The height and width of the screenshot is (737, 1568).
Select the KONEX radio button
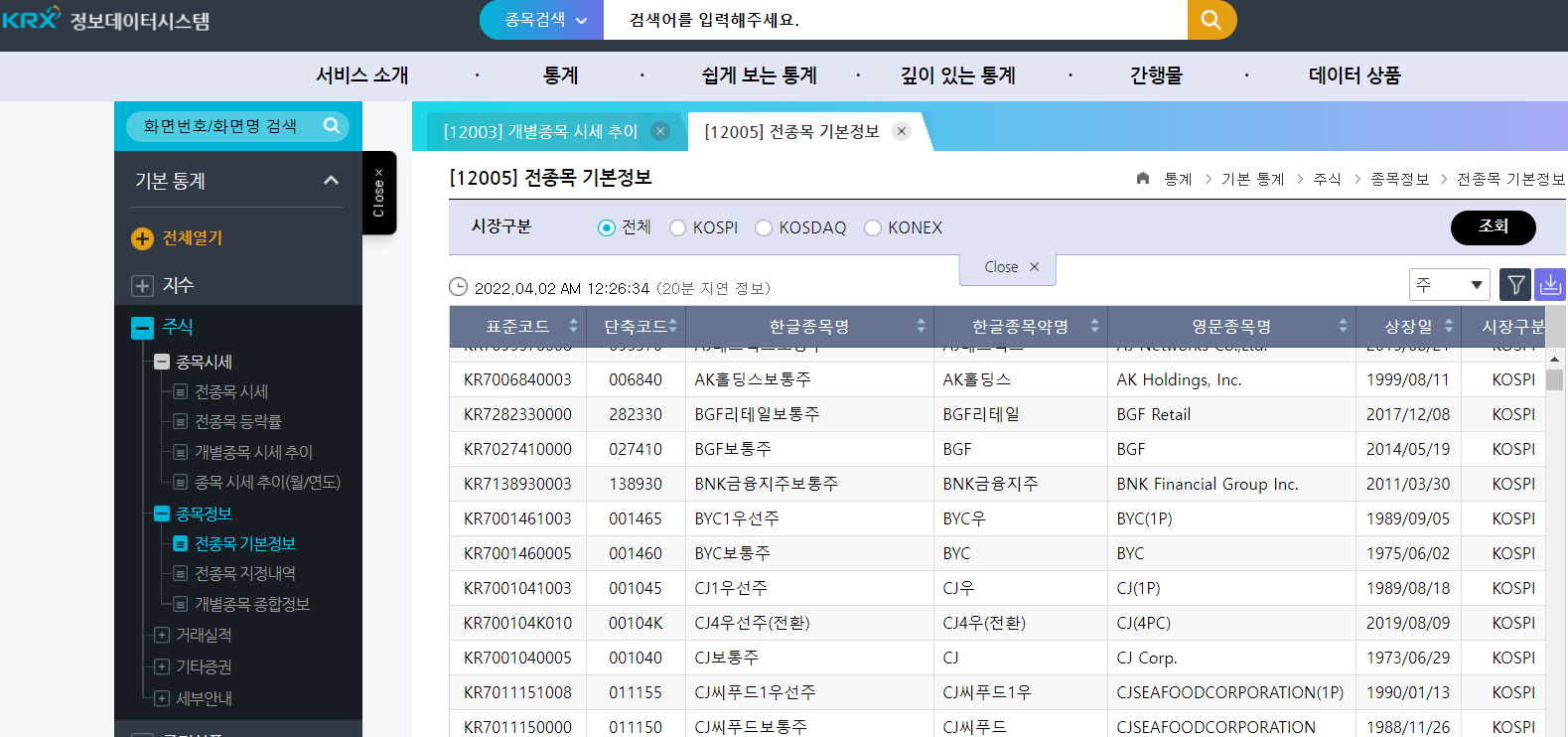(x=873, y=227)
